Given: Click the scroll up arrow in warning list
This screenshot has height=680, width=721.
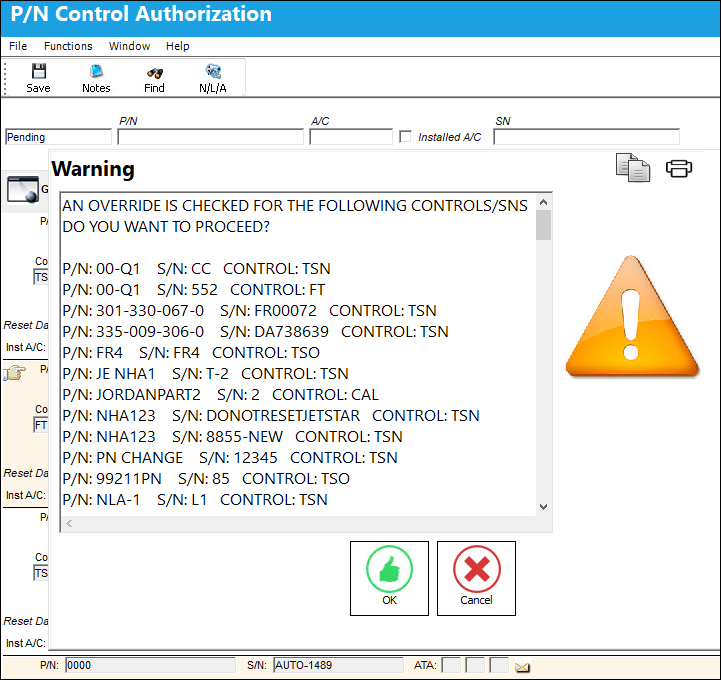Looking at the screenshot, I should tap(544, 202).
